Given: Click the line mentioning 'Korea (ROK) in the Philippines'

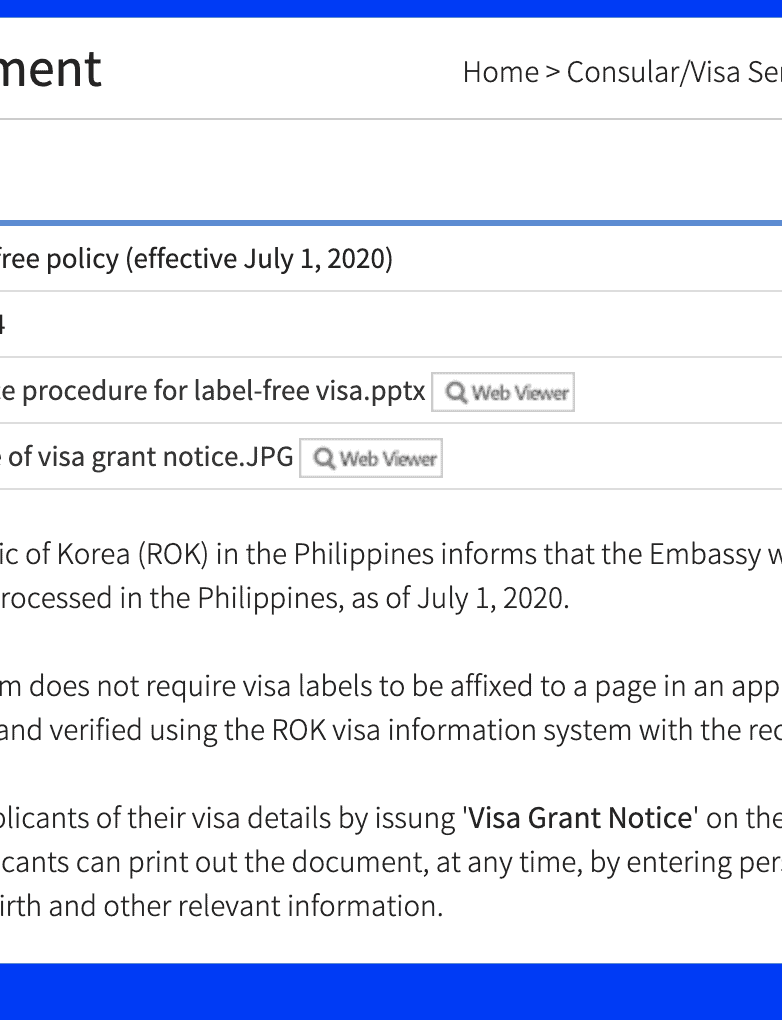Looking at the screenshot, I should coord(390,554).
